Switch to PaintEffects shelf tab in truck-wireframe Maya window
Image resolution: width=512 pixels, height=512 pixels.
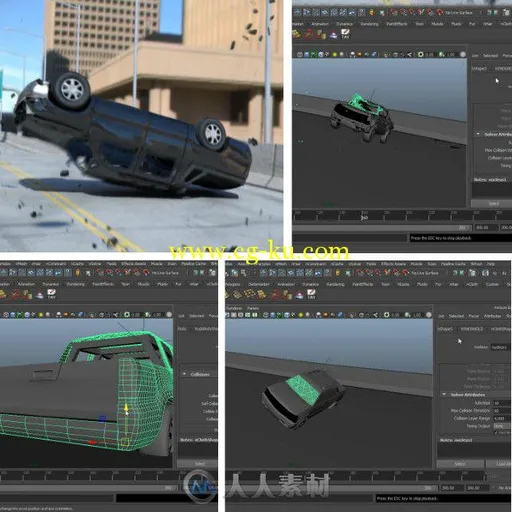[x=103, y=284]
